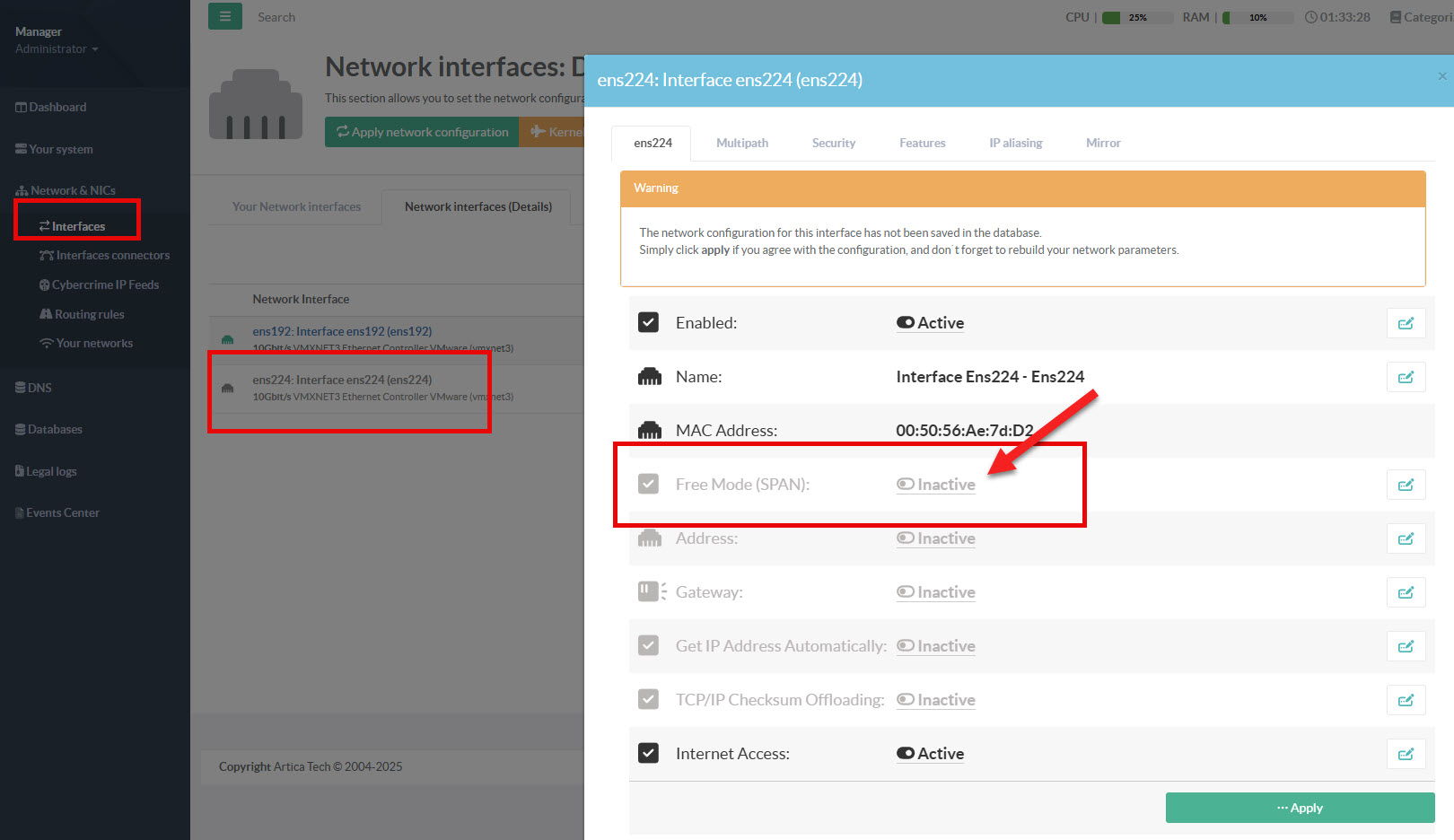This screenshot has height=840, width=1454.
Task: Click the CPU usage progress bar
Action: pyautogui.click(x=1136, y=17)
